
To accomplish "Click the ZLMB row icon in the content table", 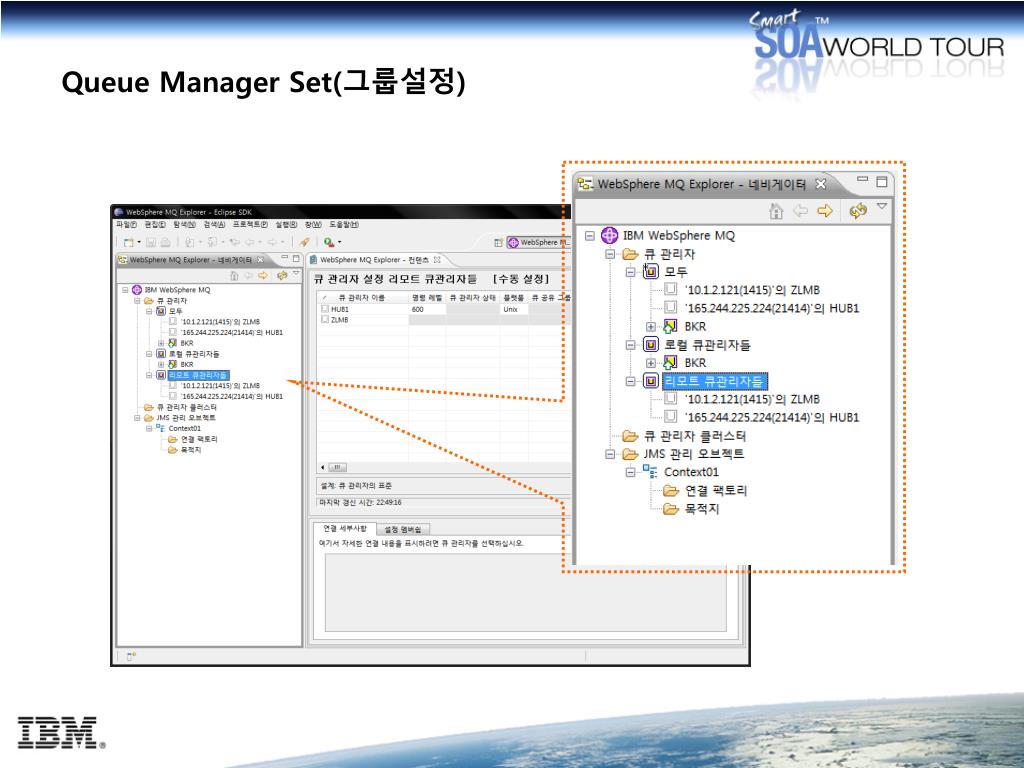I will pyautogui.click(x=325, y=320).
